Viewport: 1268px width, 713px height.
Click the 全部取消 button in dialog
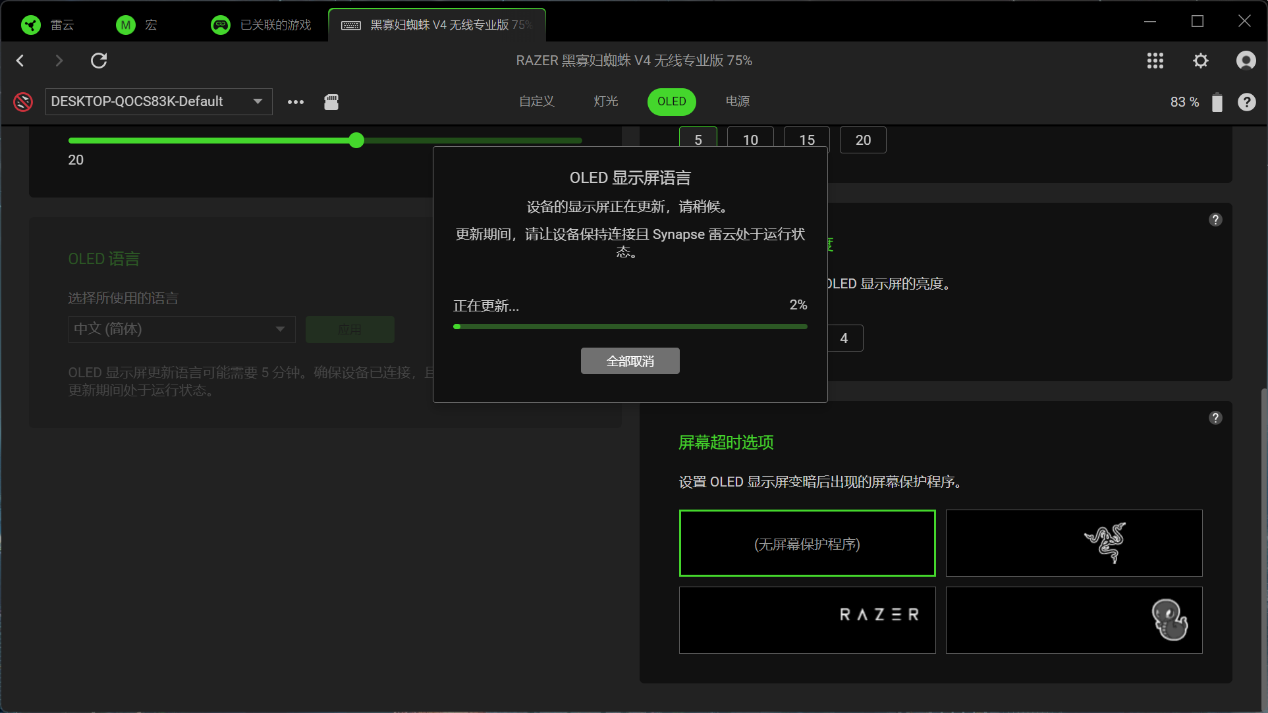tap(630, 361)
